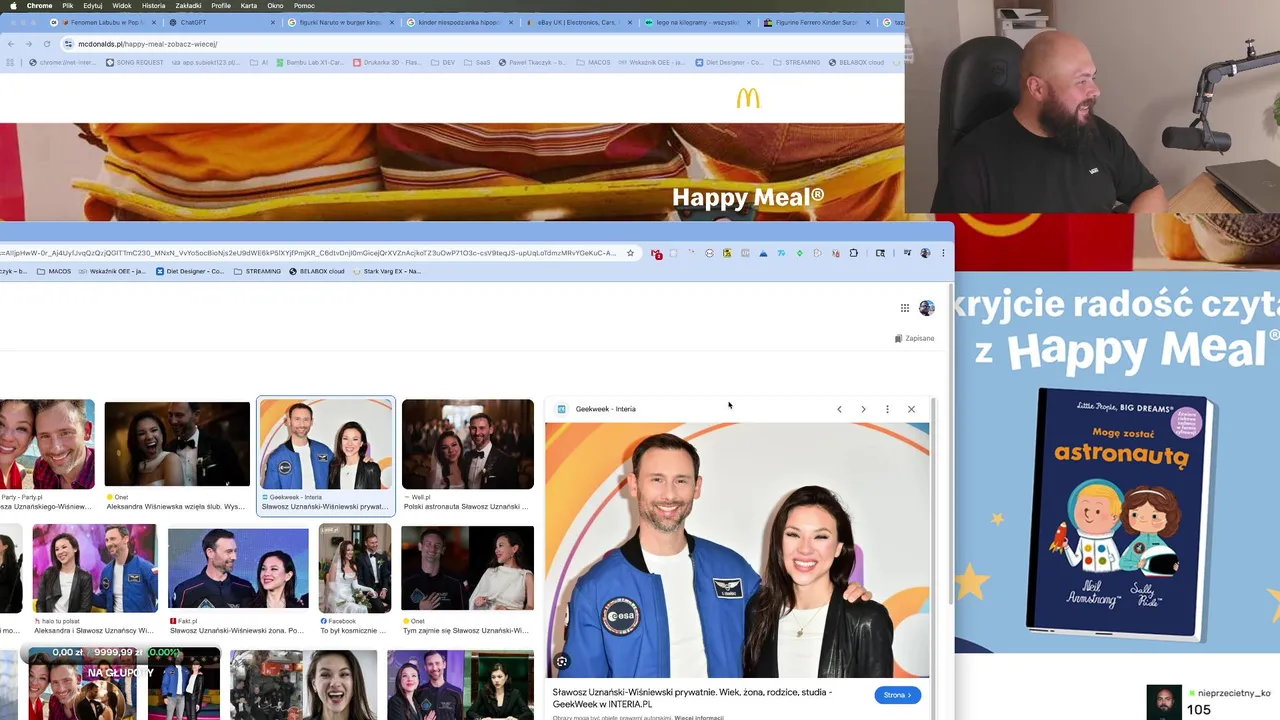Open the Historia menu
Image resolution: width=1280 pixels, height=720 pixels.
[x=153, y=5]
